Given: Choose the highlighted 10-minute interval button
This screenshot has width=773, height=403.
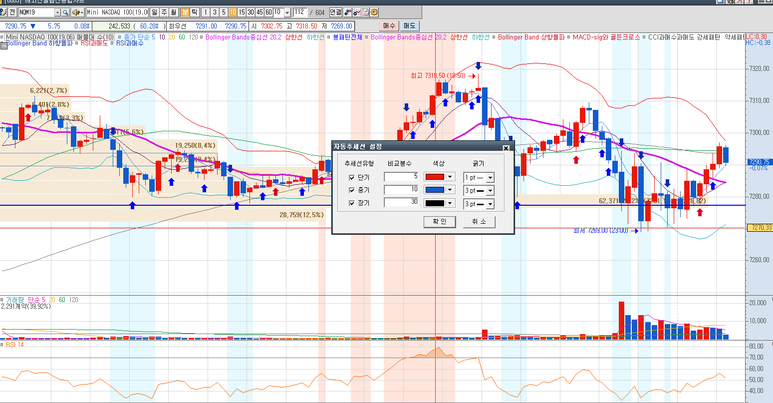Looking at the screenshot, I should (232, 12).
